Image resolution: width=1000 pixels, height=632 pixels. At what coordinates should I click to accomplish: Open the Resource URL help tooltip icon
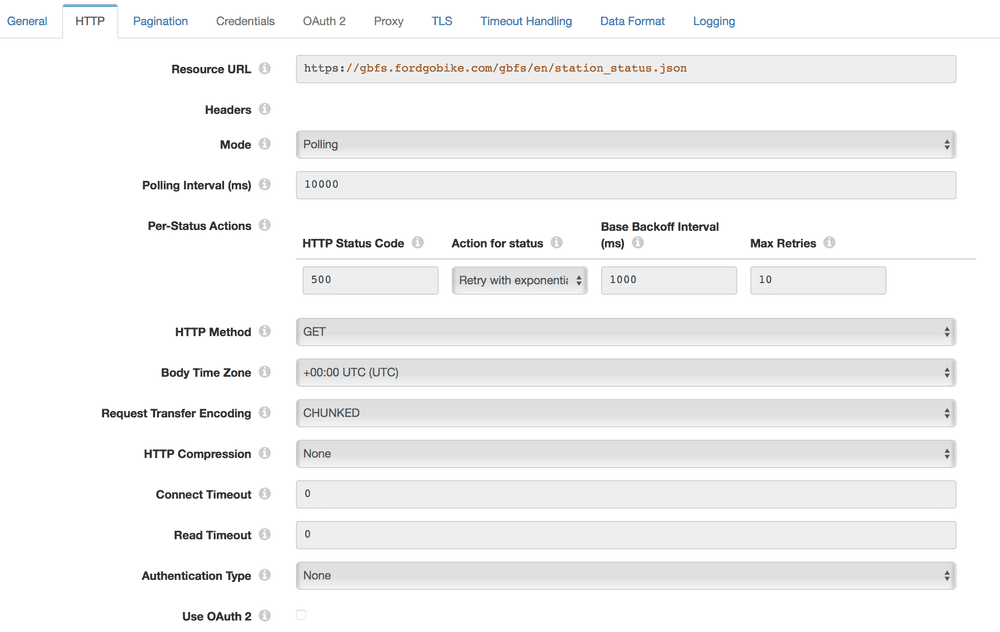click(x=265, y=69)
